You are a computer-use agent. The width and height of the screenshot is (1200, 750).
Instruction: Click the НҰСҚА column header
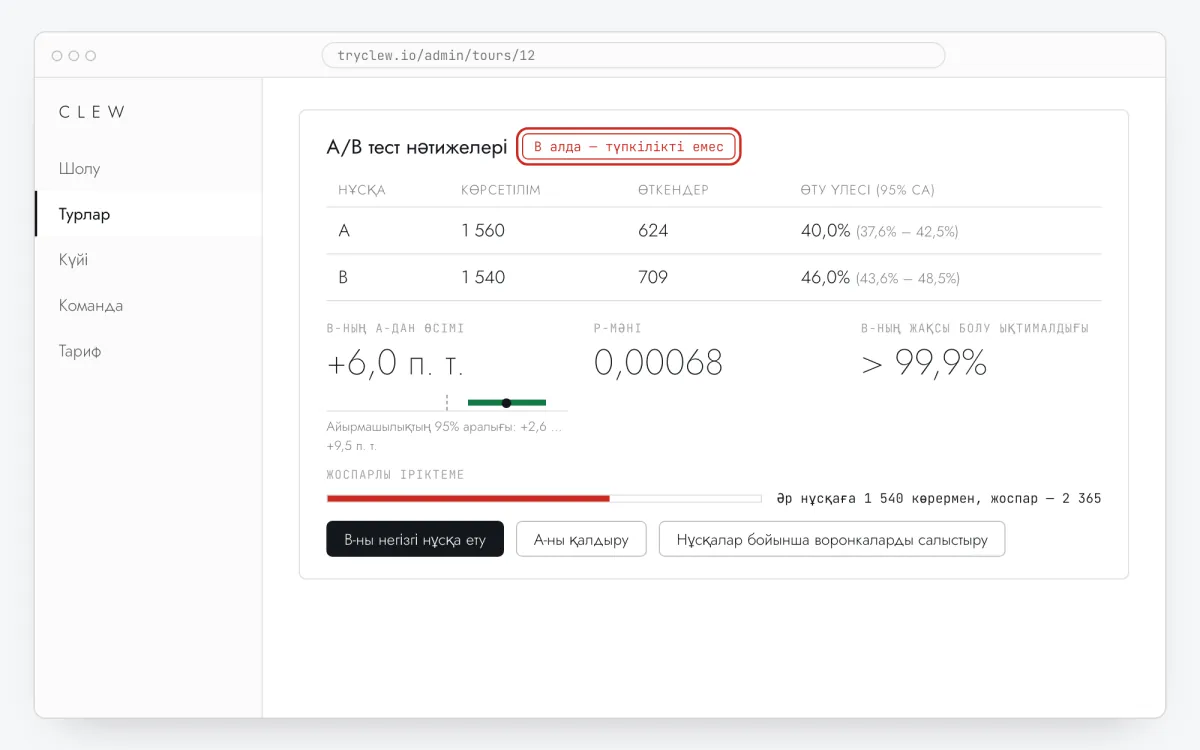(x=362, y=190)
